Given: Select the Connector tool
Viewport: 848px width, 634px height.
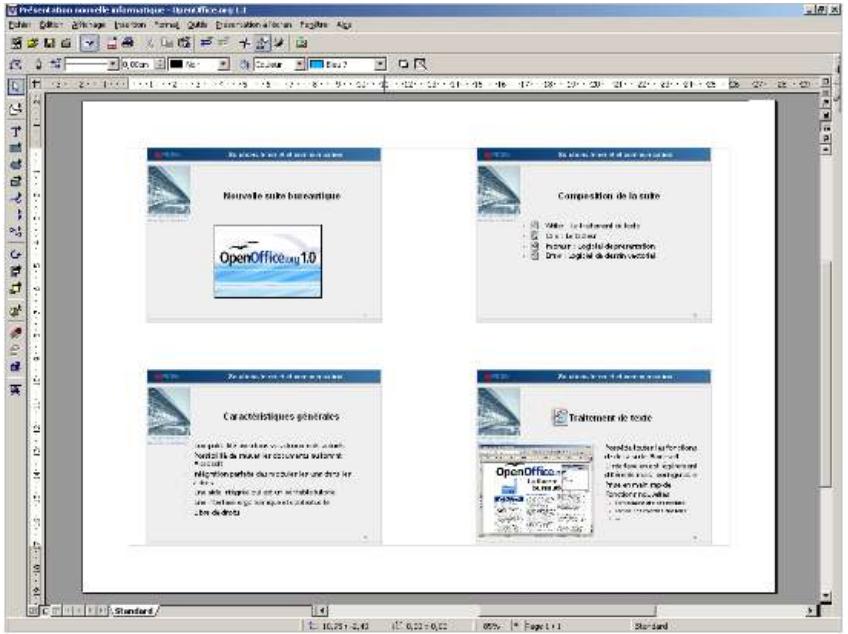Looking at the screenshot, I should coord(16,232).
